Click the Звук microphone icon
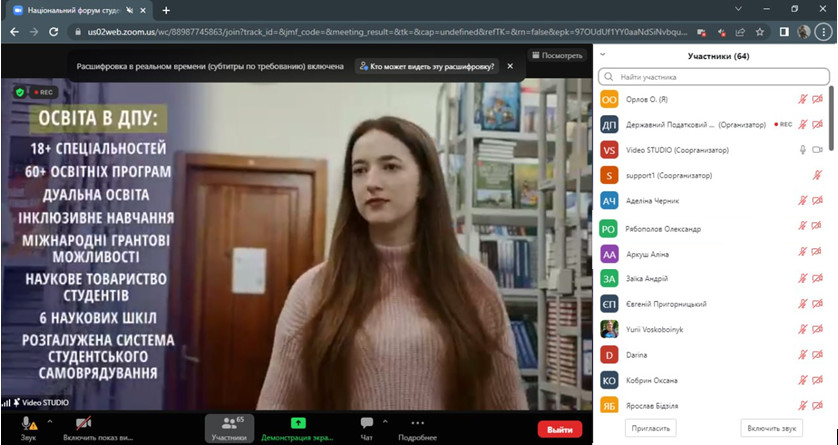The height and width of the screenshot is (445, 838). pos(27,423)
